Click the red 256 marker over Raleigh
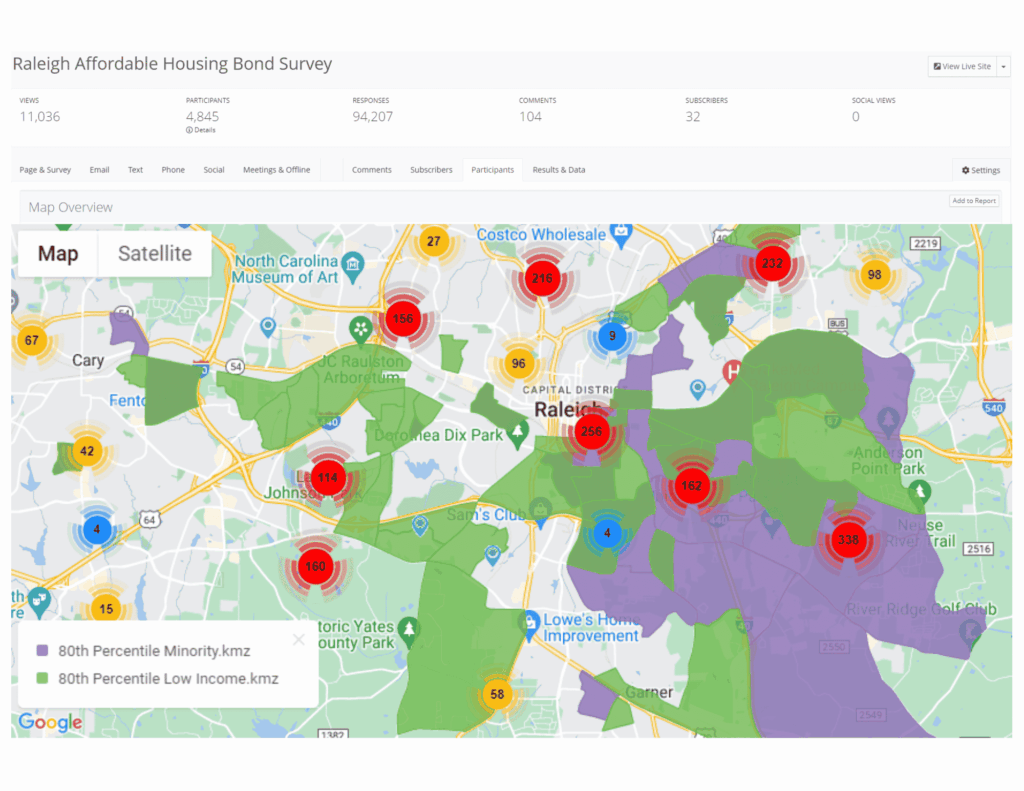Image resolution: width=1024 pixels, height=791 pixels. 591,431
